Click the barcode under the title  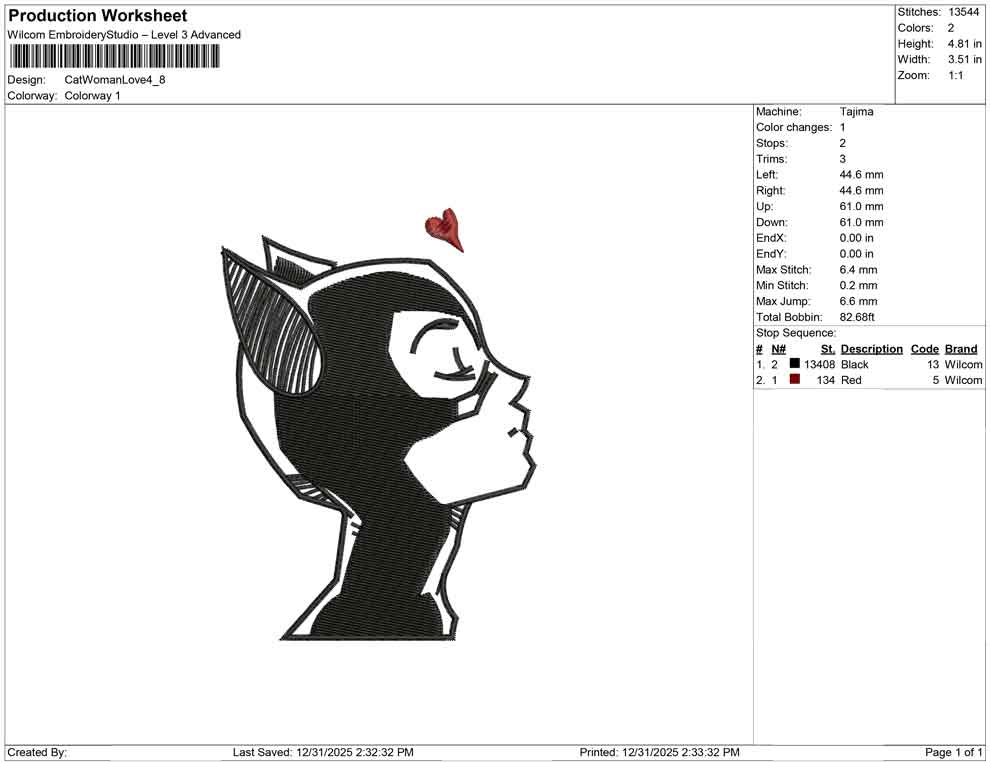tap(114, 56)
